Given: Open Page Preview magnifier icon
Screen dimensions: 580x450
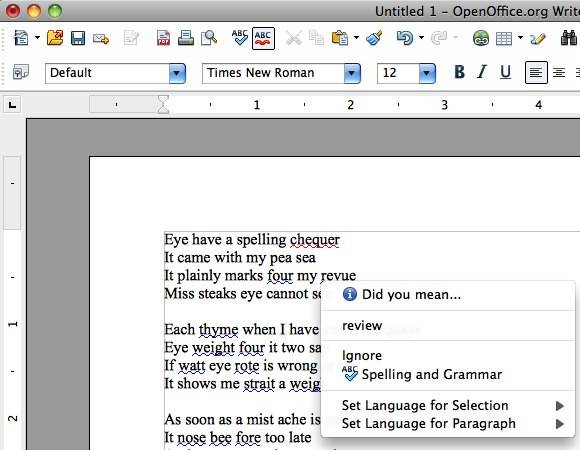Looking at the screenshot, I should pyautogui.click(x=209, y=38).
